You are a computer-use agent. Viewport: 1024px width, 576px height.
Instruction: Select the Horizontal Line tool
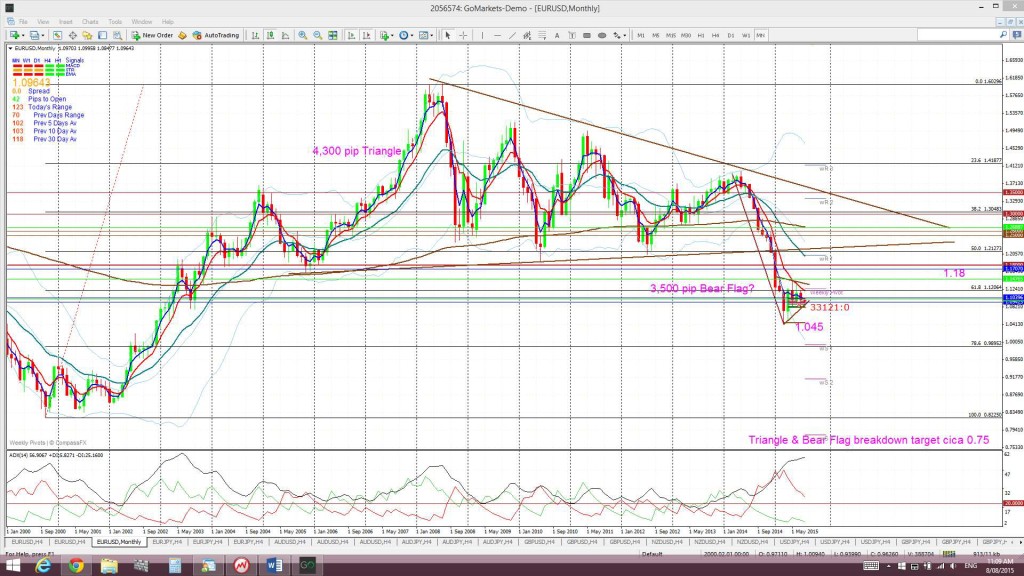(x=498, y=35)
